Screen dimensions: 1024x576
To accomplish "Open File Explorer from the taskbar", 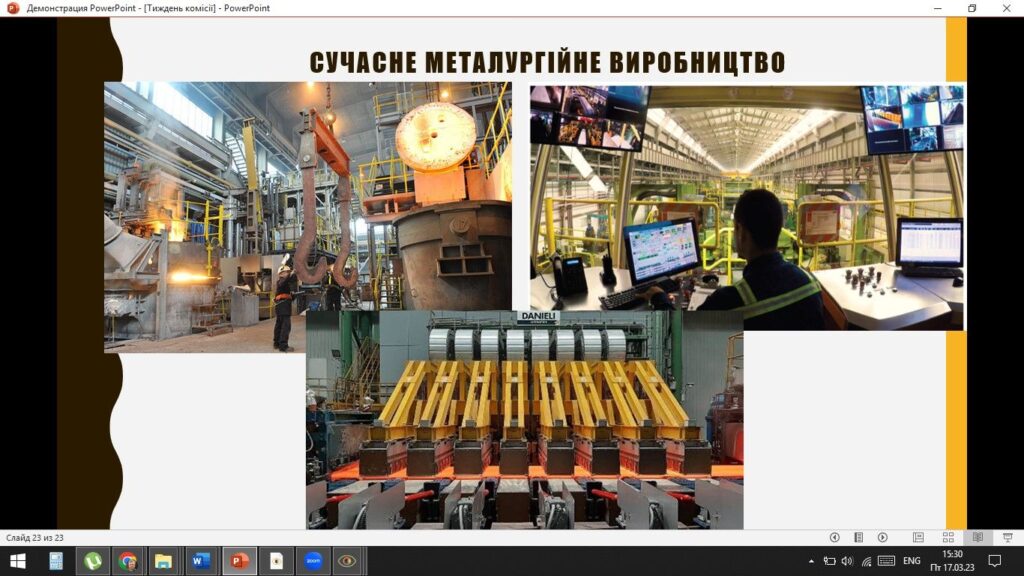I will pyautogui.click(x=163, y=561).
